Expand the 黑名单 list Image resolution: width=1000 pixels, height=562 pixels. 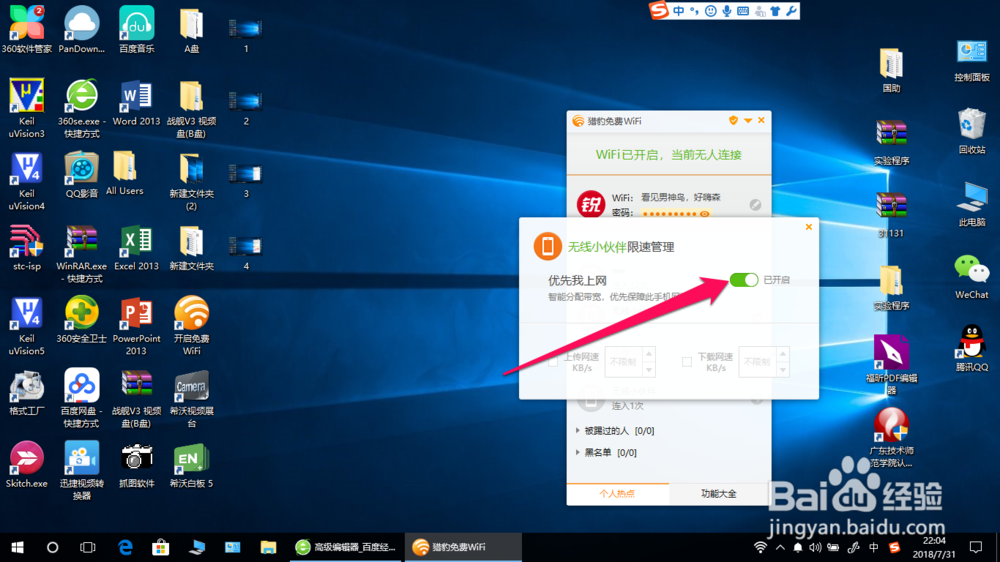point(578,452)
